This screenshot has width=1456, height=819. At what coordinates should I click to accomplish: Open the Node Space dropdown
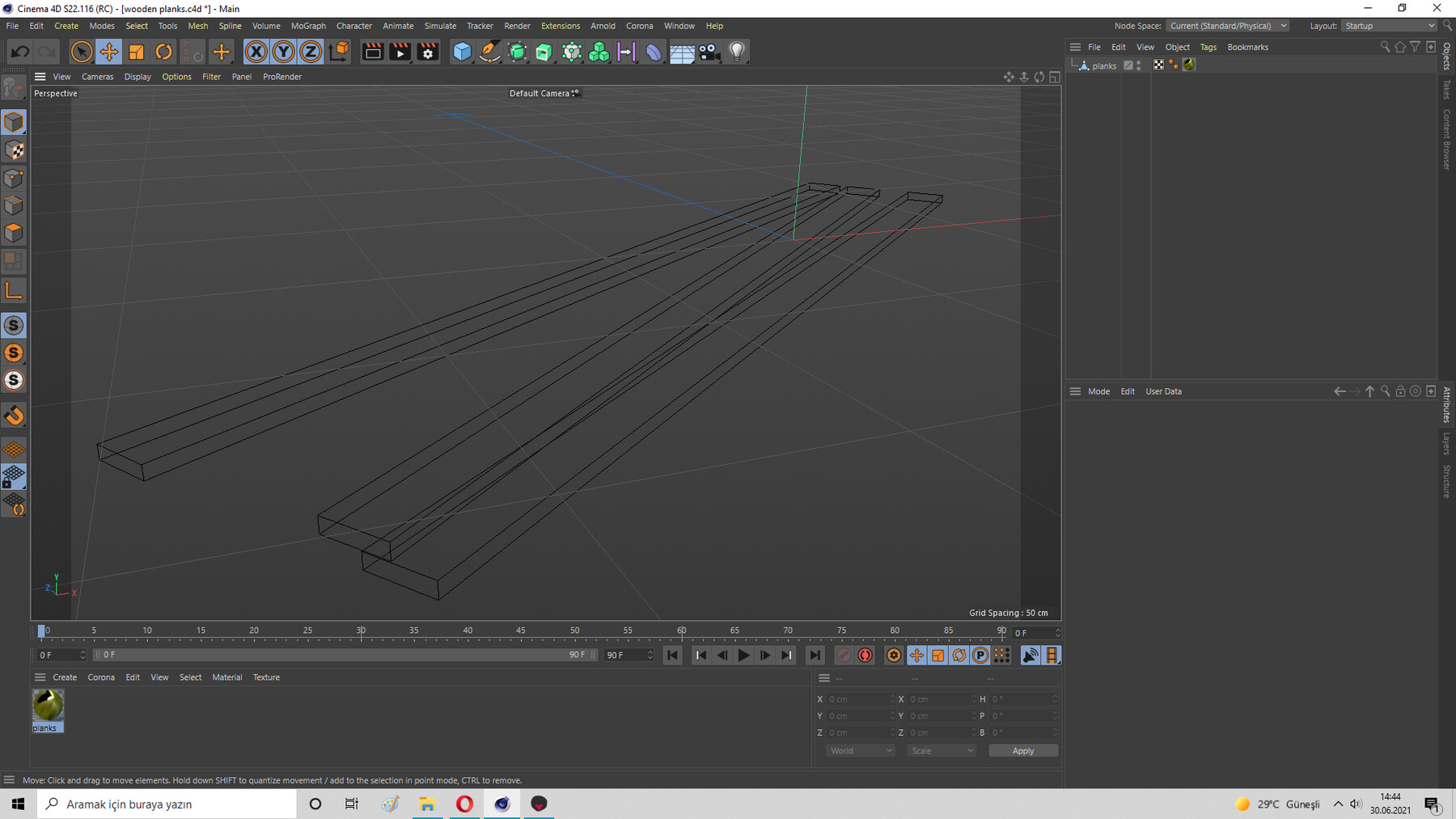tap(1228, 26)
